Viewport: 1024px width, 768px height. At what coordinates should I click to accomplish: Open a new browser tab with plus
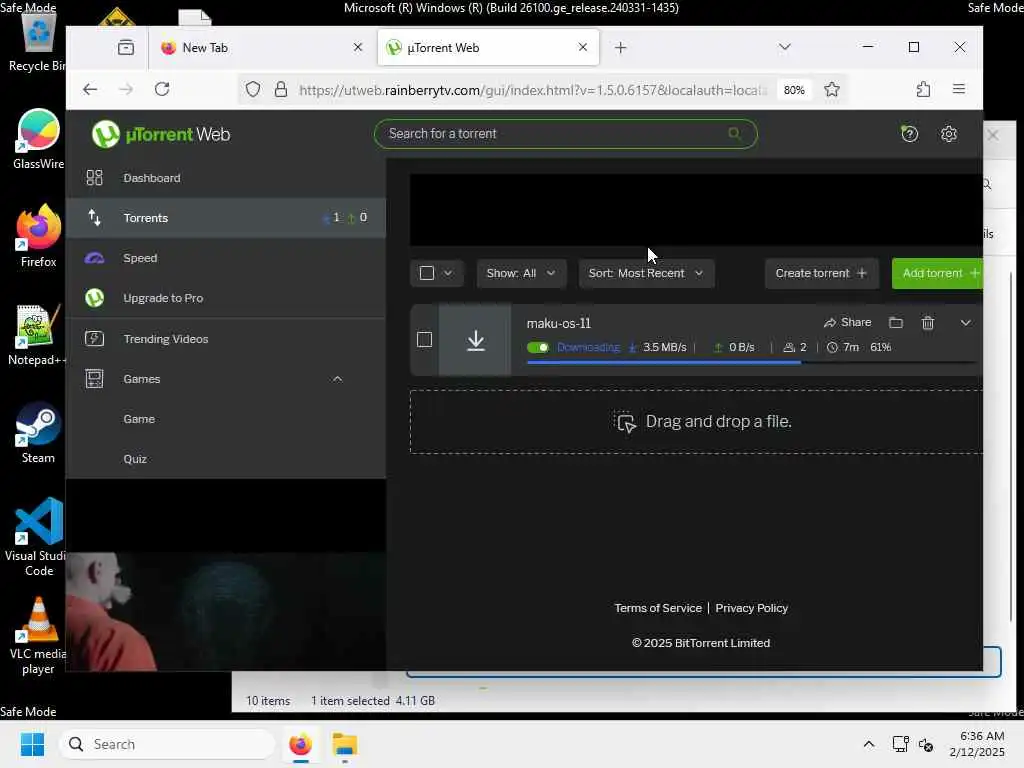point(620,48)
